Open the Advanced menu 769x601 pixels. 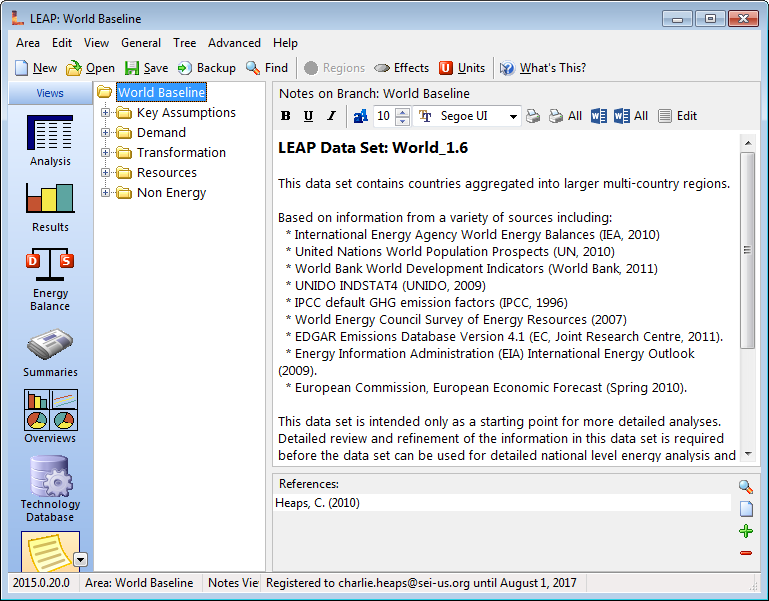tap(234, 43)
